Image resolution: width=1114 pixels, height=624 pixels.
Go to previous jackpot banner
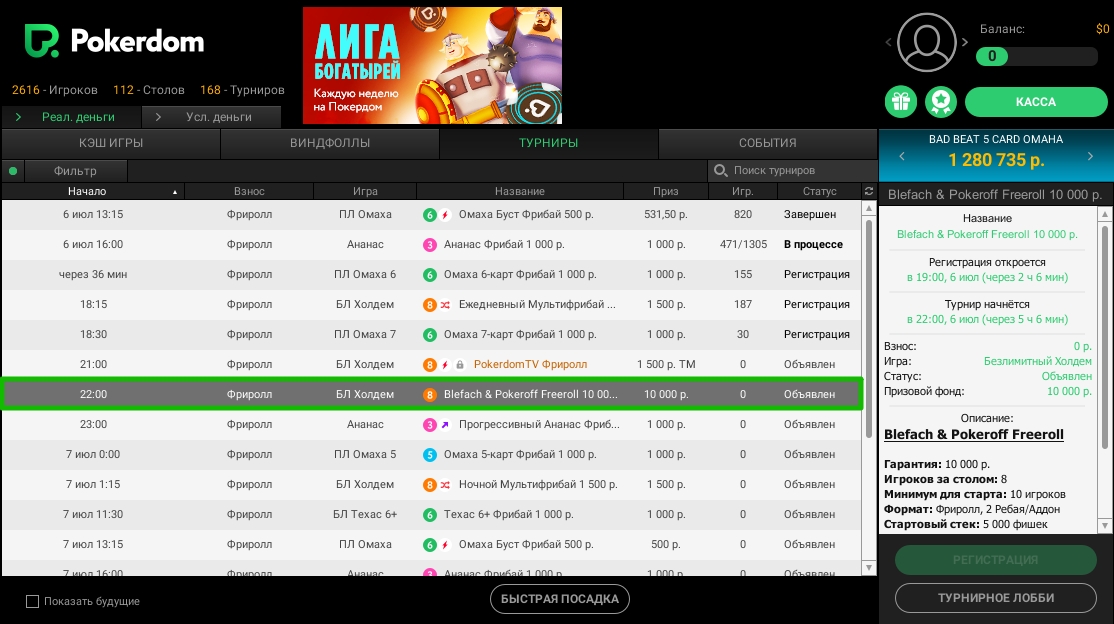pyautogui.click(x=902, y=156)
